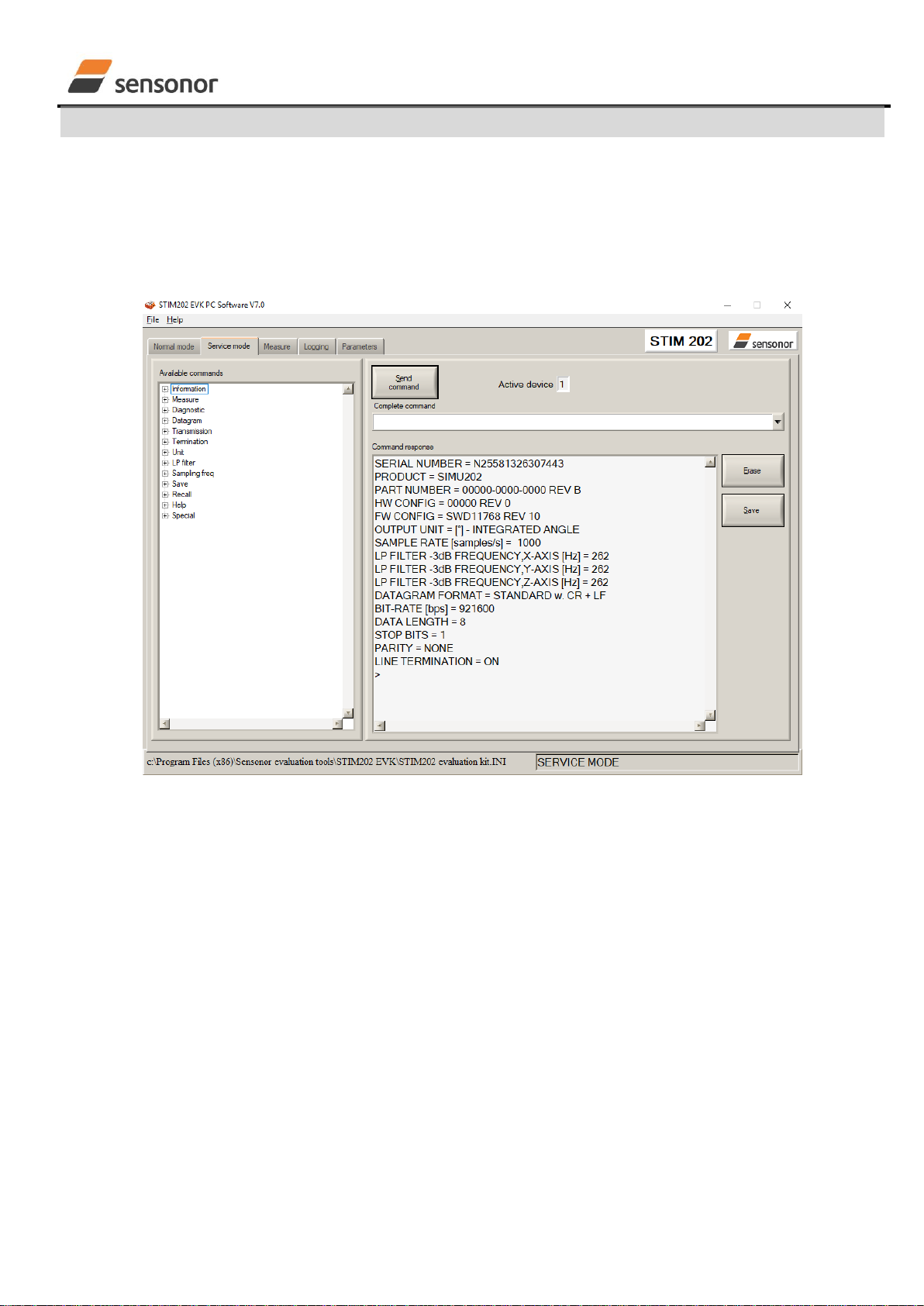924x1306 pixels.
Task: Select the LP filter tree item
Action: click(x=184, y=463)
